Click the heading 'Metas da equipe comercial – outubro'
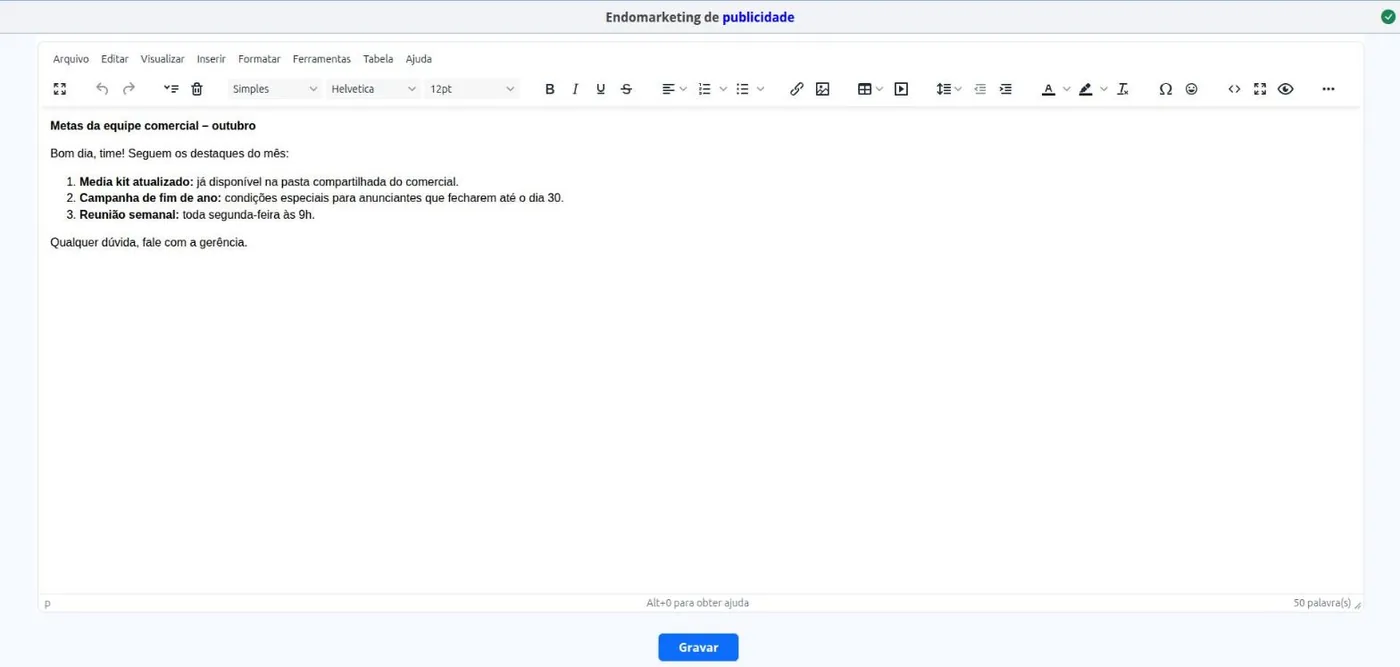The width and height of the screenshot is (1400, 667). coord(153,126)
